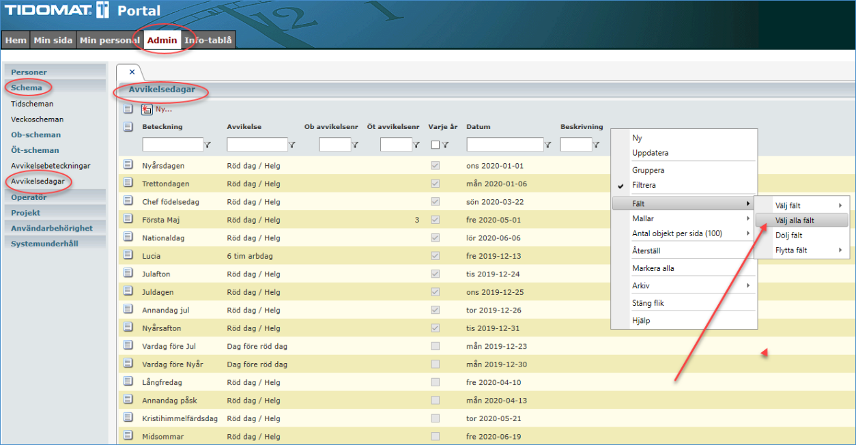Open the row icon for Trettondagen
The image size is (856, 445).
[x=128, y=182]
